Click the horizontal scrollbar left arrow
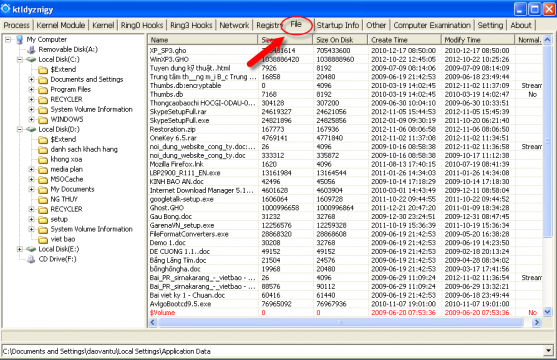557x360 pixels. point(153,322)
